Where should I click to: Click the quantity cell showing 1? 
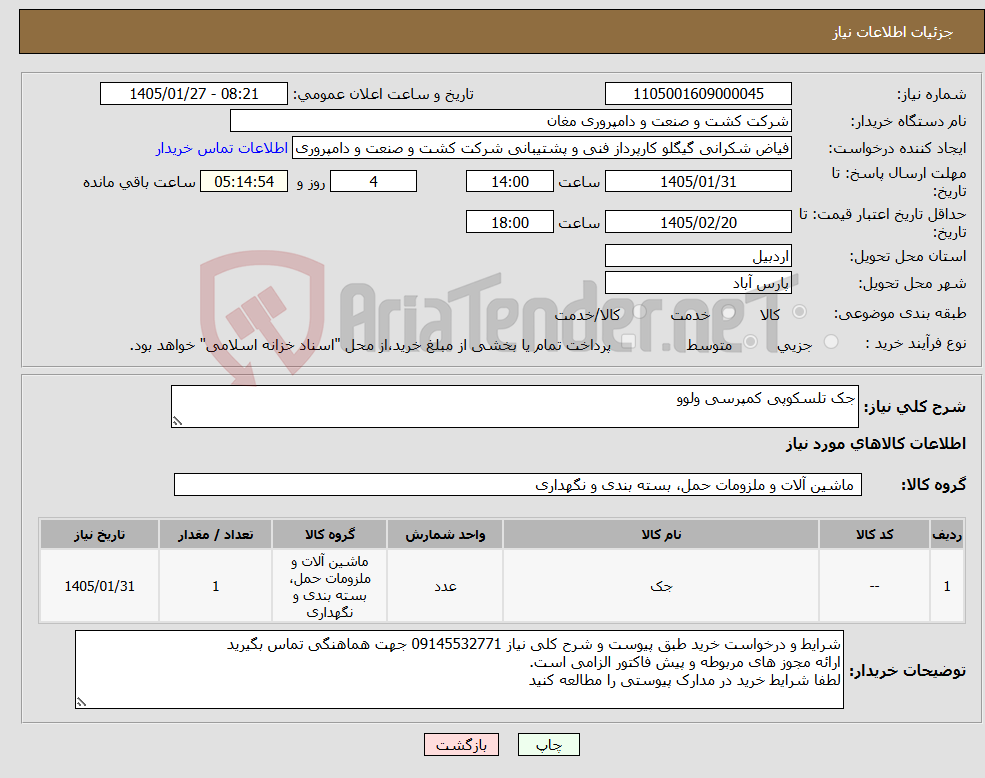215,586
